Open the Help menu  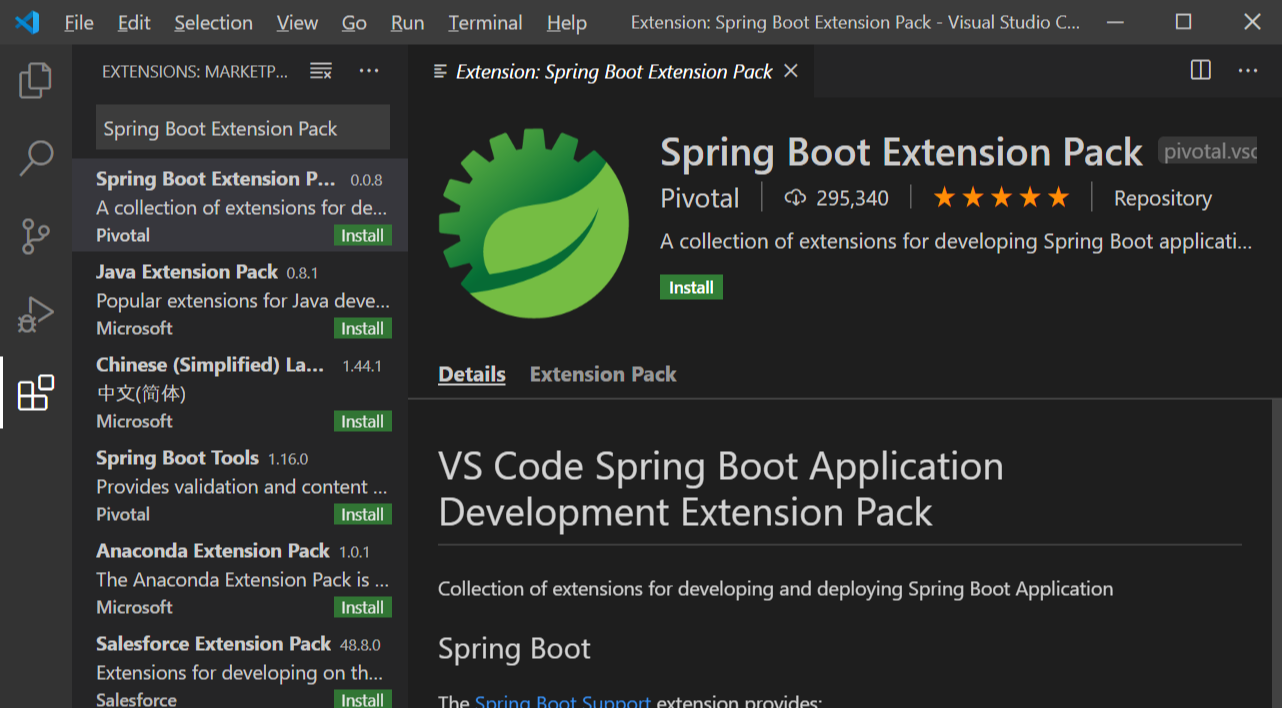pyautogui.click(x=567, y=22)
